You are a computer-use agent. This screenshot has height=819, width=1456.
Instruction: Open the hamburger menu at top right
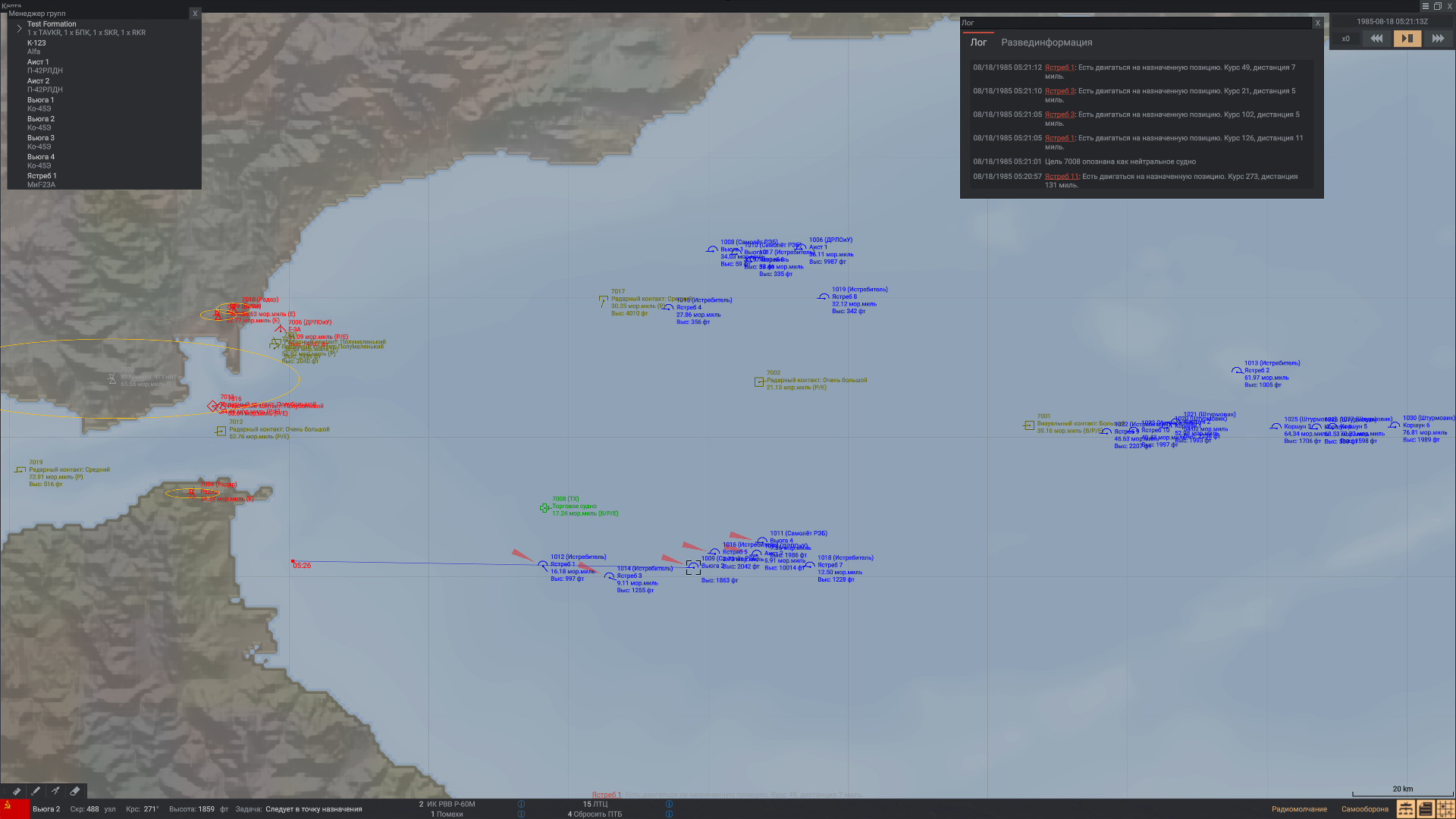1425,6
